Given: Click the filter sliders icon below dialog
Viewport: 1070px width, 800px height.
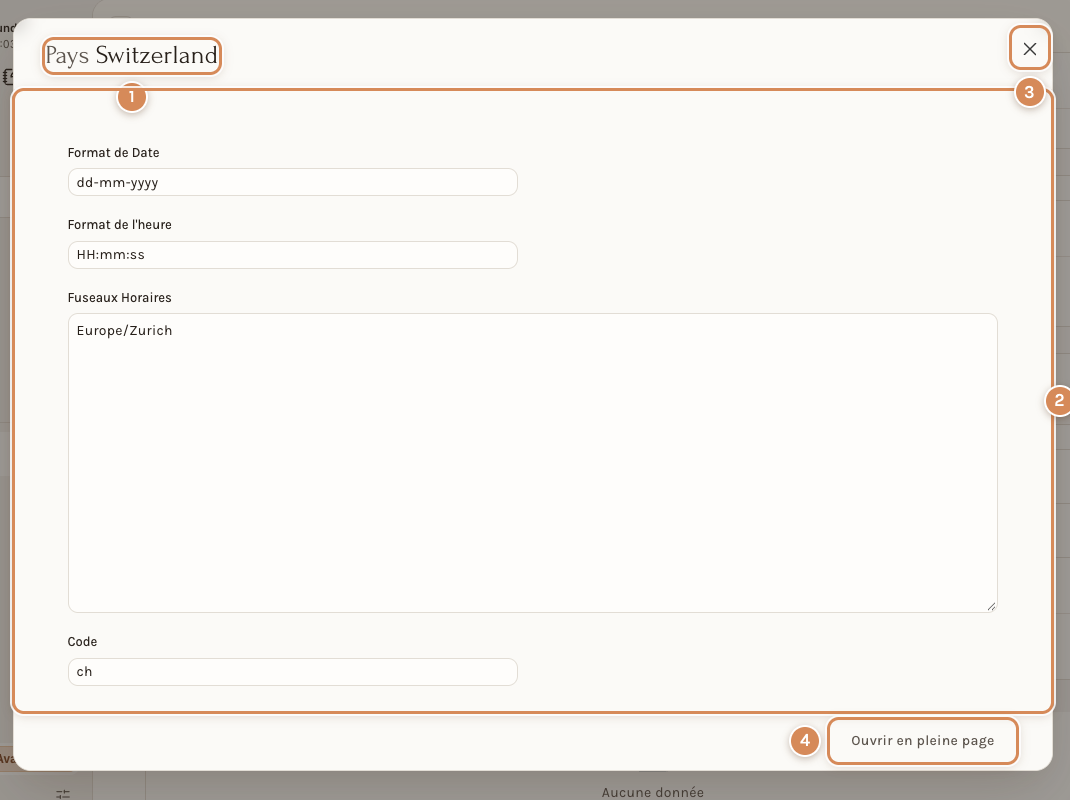Looking at the screenshot, I should pos(63,793).
